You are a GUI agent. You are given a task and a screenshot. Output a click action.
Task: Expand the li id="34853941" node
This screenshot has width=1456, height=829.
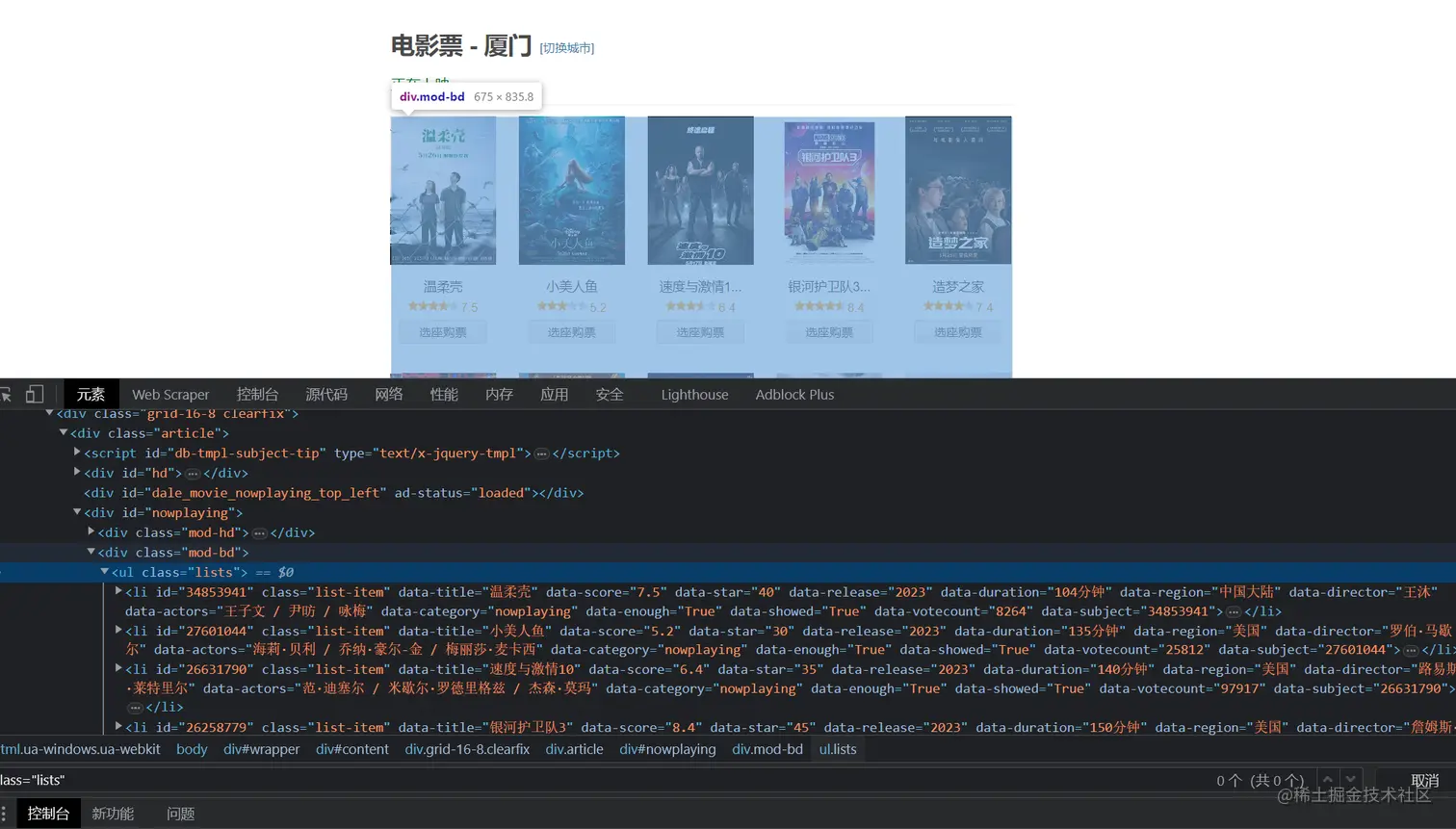click(x=118, y=590)
